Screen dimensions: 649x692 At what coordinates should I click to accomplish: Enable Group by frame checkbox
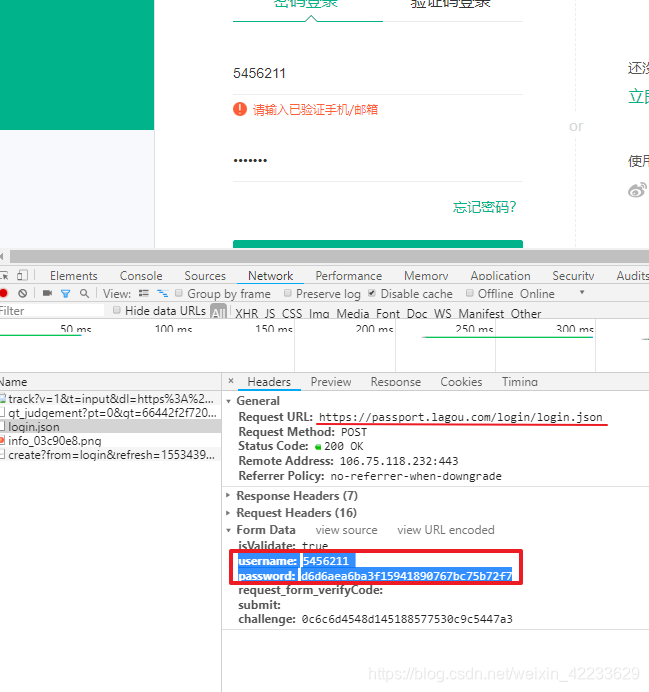[x=179, y=293]
